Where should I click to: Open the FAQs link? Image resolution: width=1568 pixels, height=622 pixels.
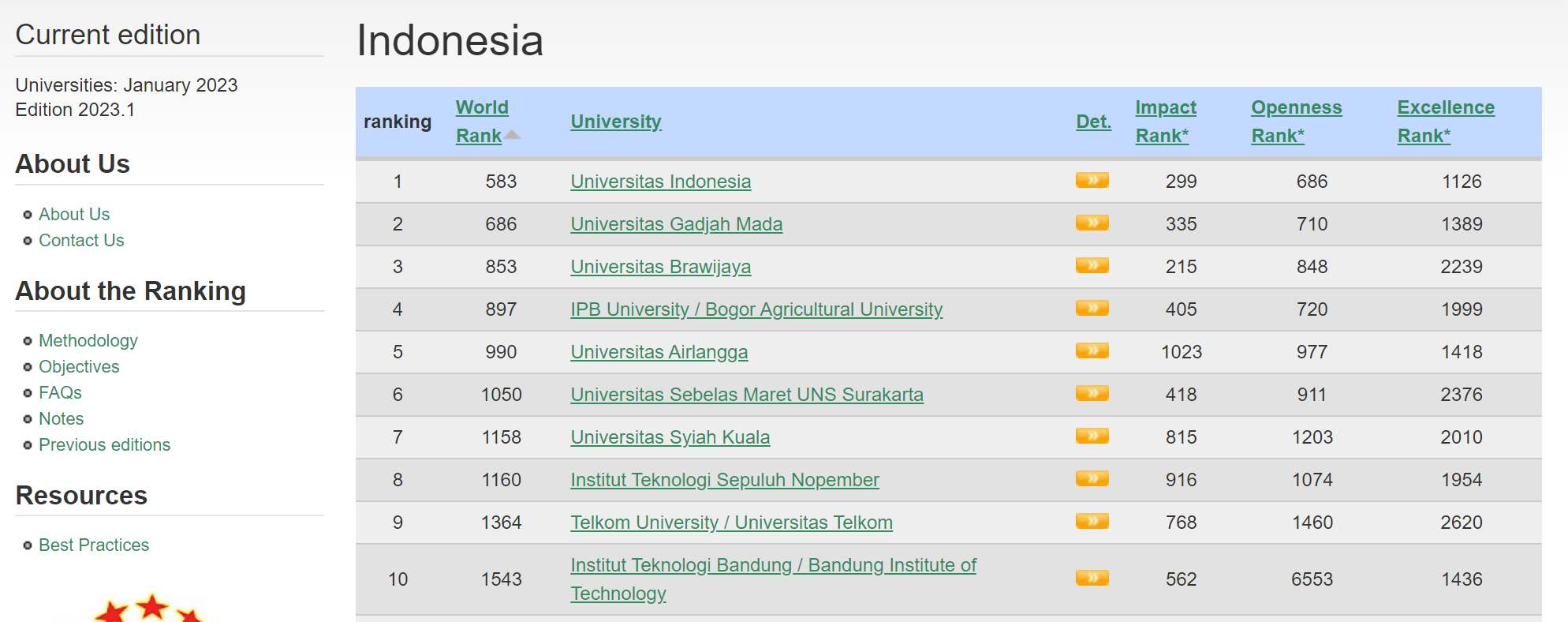[x=61, y=392]
